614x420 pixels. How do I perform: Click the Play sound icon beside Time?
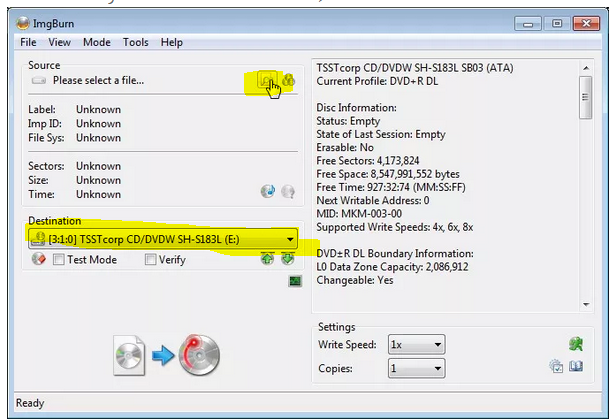(x=268, y=191)
